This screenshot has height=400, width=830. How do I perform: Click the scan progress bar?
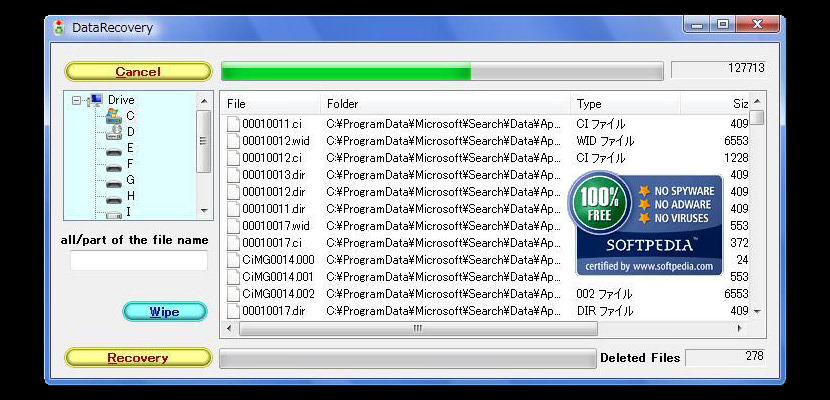pyautogui.click(x=442, y=71)
